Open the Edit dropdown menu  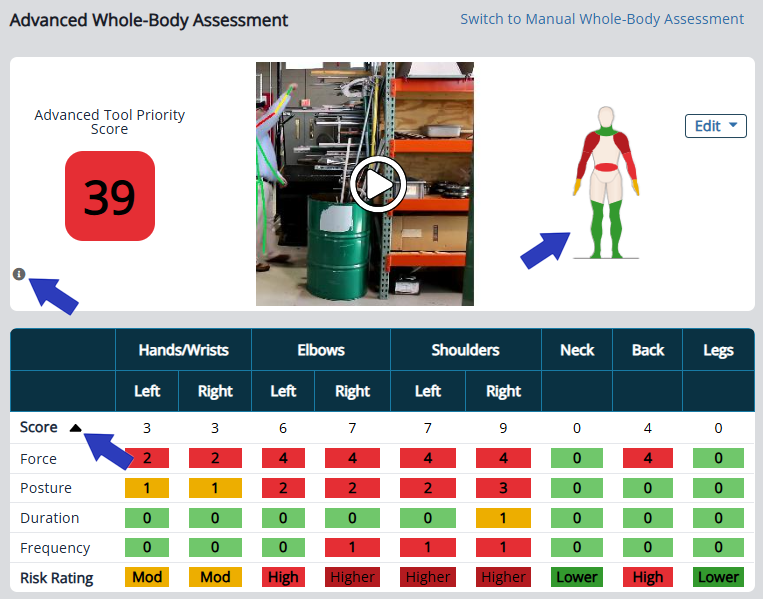coord(715,125)
